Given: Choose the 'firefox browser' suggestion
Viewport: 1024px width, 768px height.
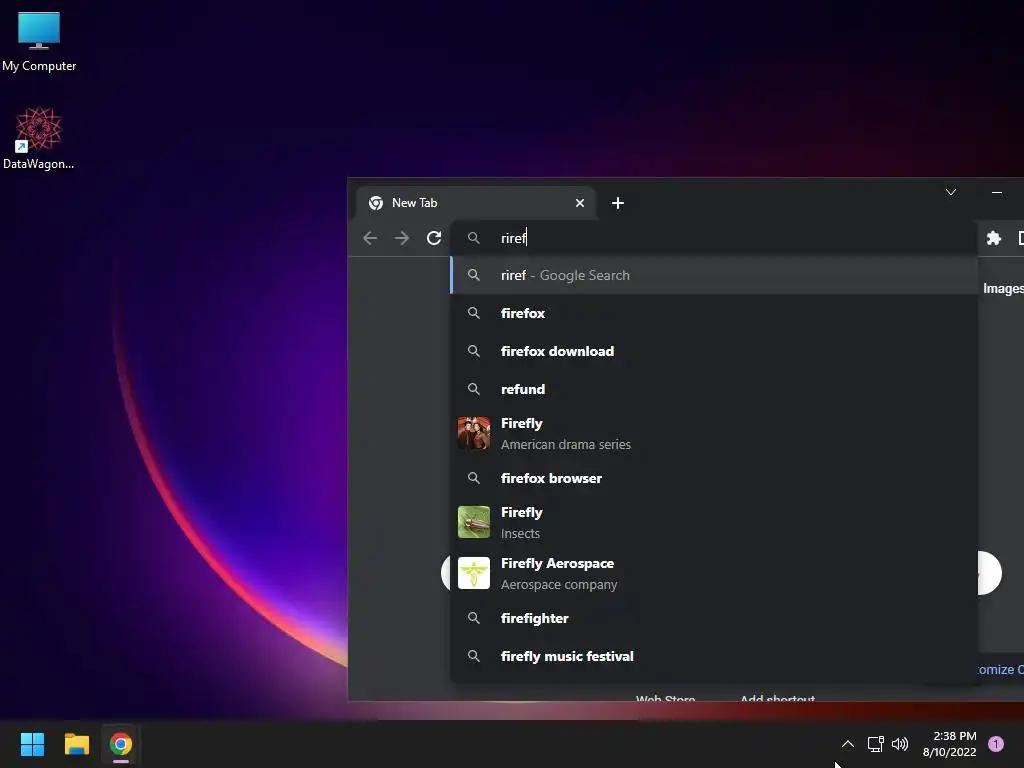Looking at the screenshot, I should pyautogui.click(x=714, y=478).
